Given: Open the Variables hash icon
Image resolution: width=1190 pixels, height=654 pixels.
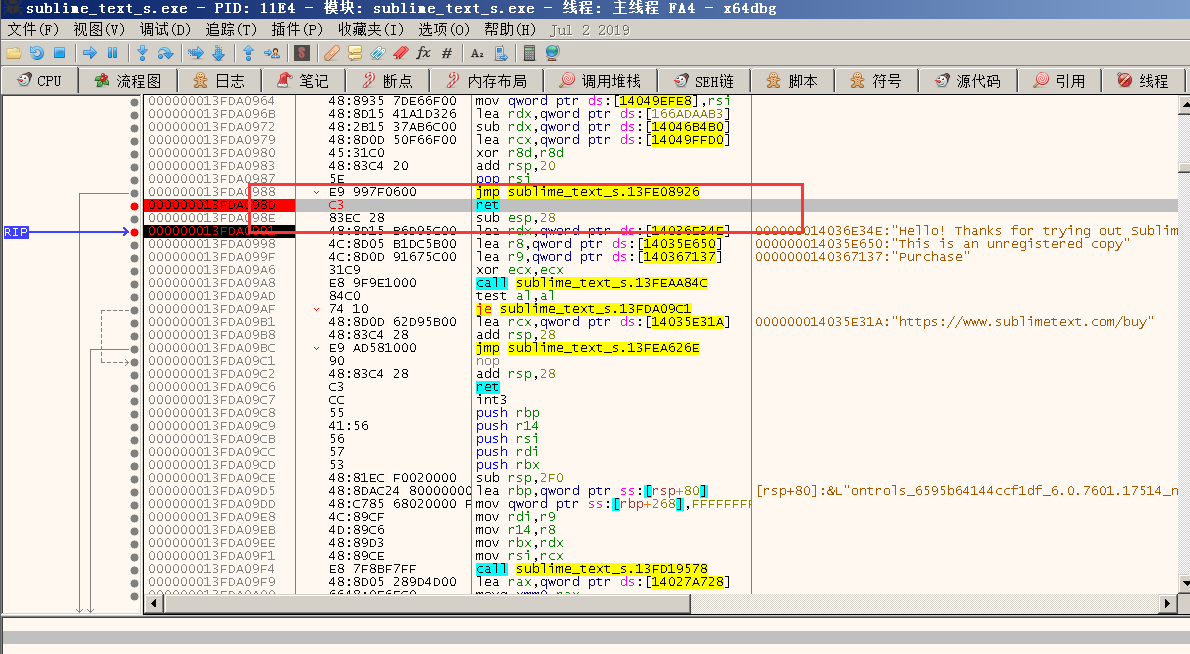Looking at the screenshot, I should point(446,53).
